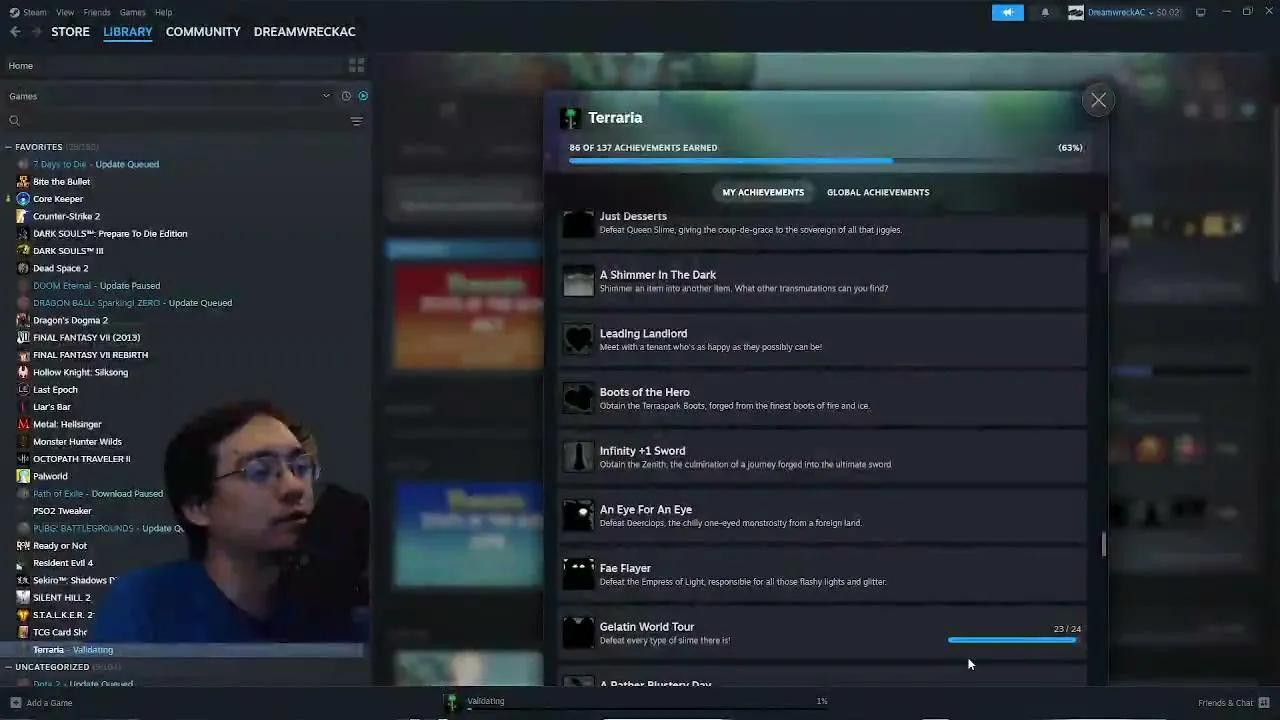Open the DreamwreckAC account dropdown
Screen dimensions: 1280x720
[1124, 12]
